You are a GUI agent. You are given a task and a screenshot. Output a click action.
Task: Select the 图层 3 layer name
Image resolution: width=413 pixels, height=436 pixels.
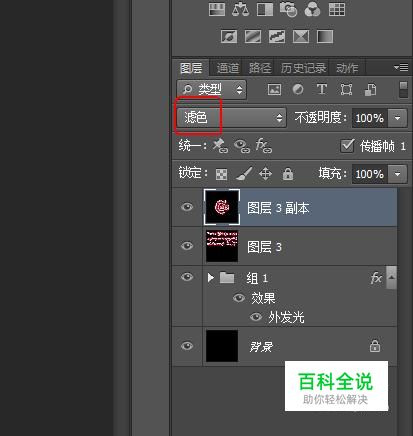coord(265,247)
